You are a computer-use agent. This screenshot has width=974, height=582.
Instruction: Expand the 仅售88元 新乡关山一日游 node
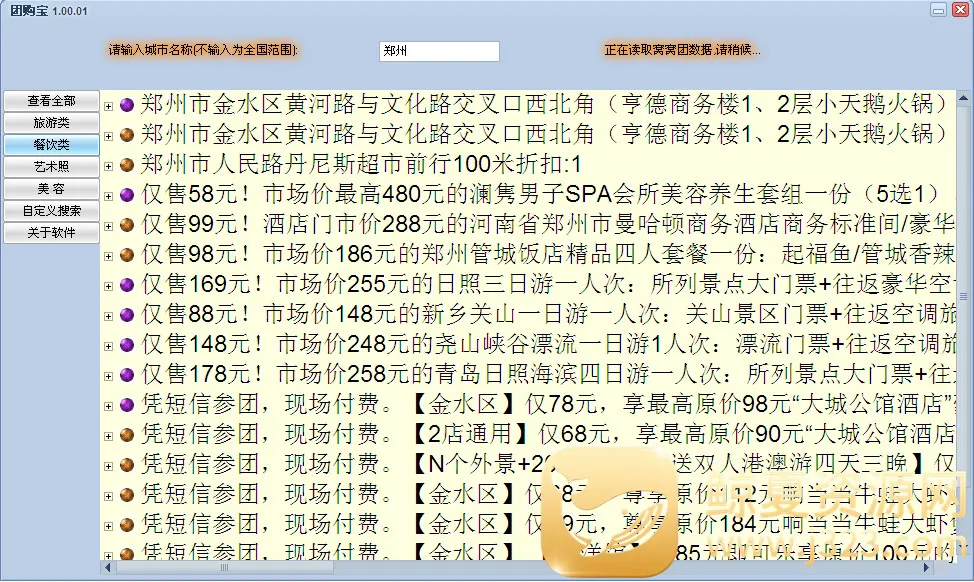pos(108,316)
